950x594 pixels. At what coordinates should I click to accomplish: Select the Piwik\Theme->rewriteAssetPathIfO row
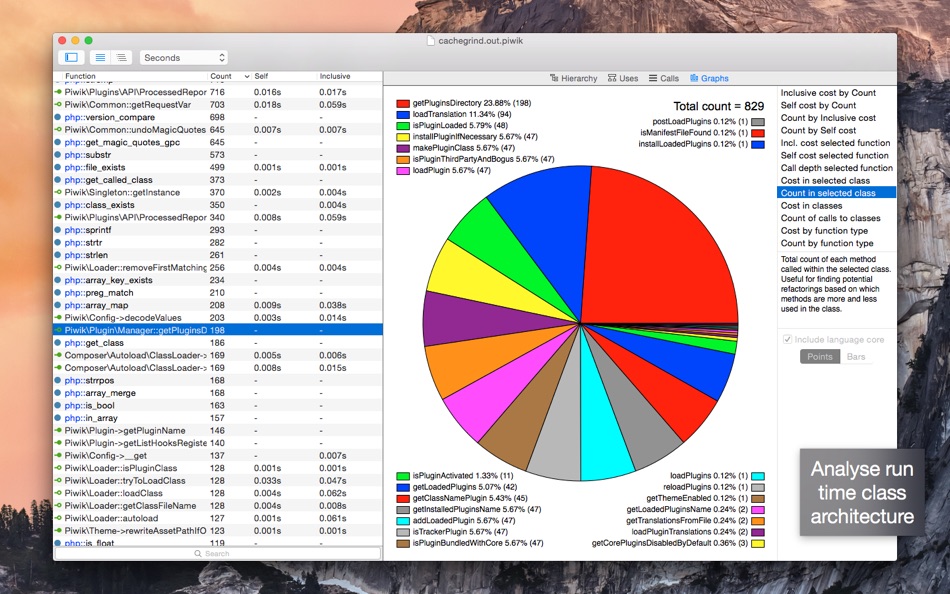[218, 530]
